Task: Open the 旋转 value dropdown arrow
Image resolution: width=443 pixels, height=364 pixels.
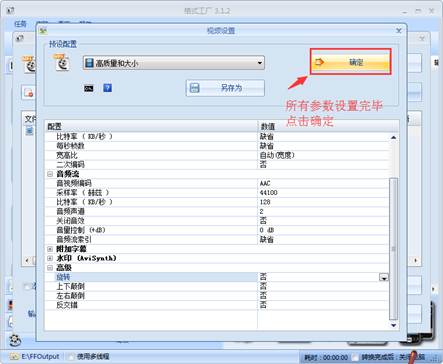Action: click(x=384, y=277)
